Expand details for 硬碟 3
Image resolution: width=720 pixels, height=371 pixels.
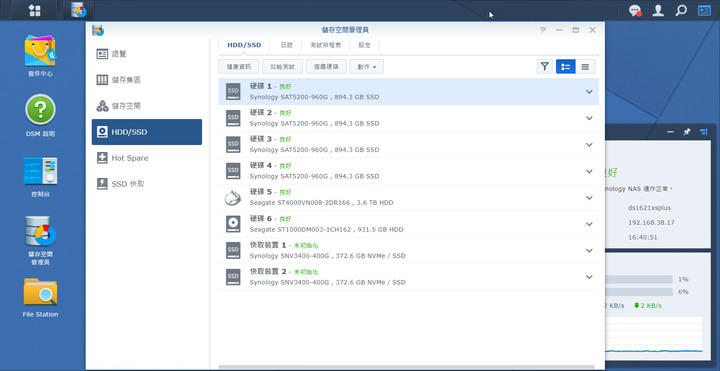(x=589, y=145)
